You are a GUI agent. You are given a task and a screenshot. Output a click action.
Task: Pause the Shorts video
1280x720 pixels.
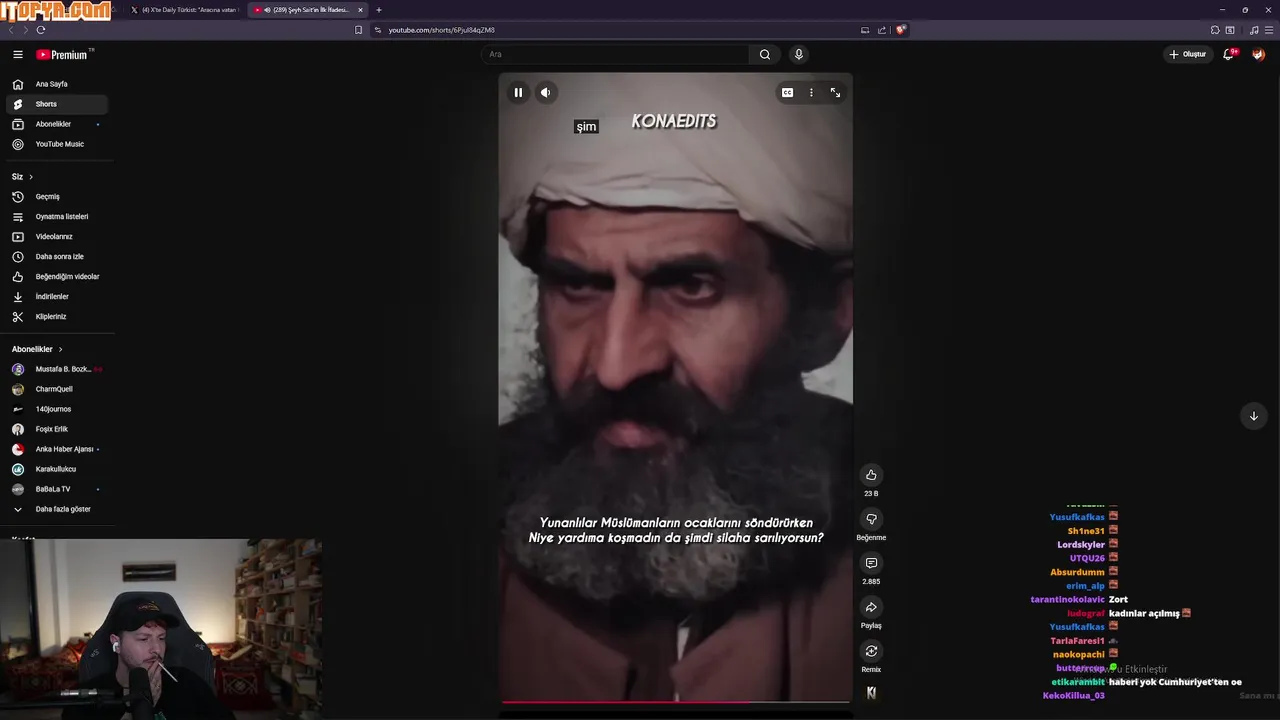(518, 92)
